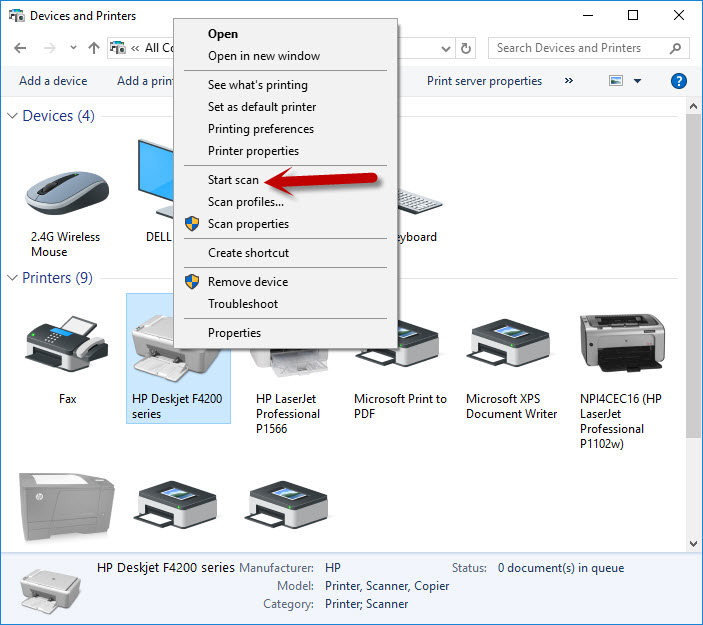Click the Printer, Scanner, Copier model value
The width and height of the screenshot is (703, 625).
pos(387,586)
